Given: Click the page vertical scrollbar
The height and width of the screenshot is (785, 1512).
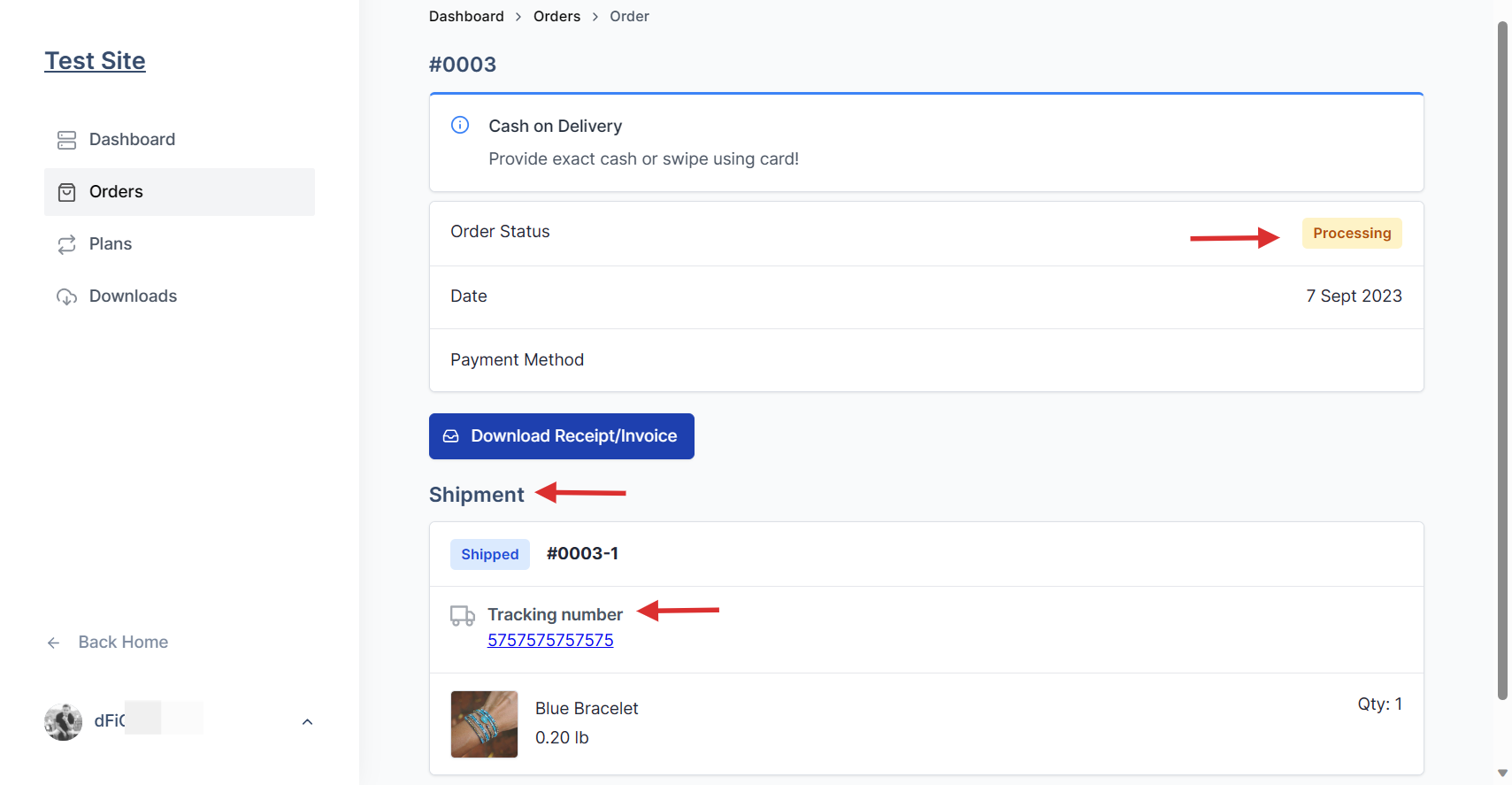Looking at the screenshot, I should click(1501, 354).
